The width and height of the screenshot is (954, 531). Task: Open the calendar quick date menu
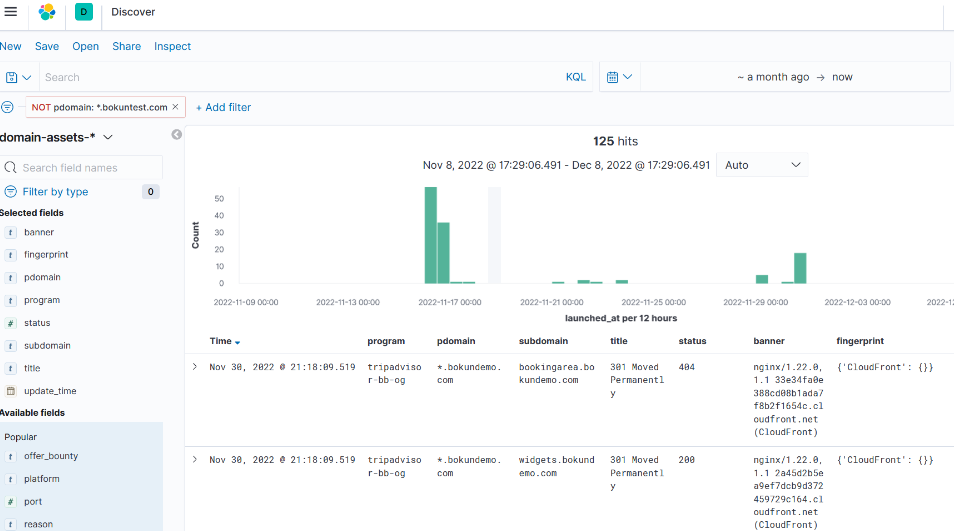click(619, 77)
